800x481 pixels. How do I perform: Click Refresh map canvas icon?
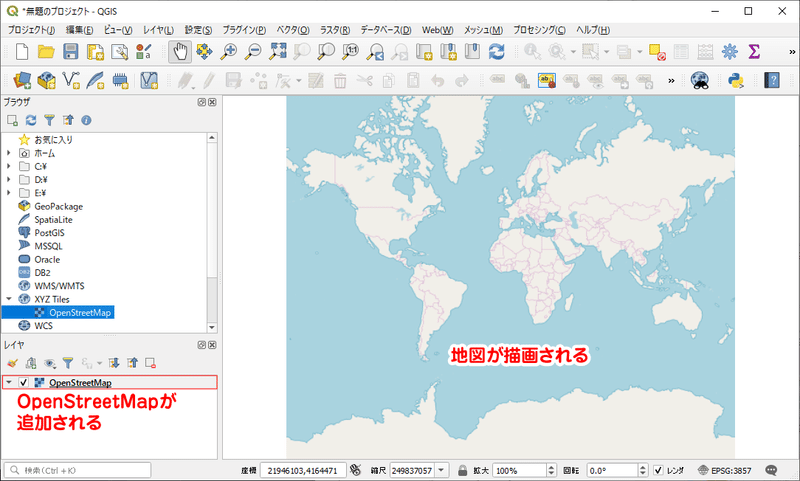(496, 52)
